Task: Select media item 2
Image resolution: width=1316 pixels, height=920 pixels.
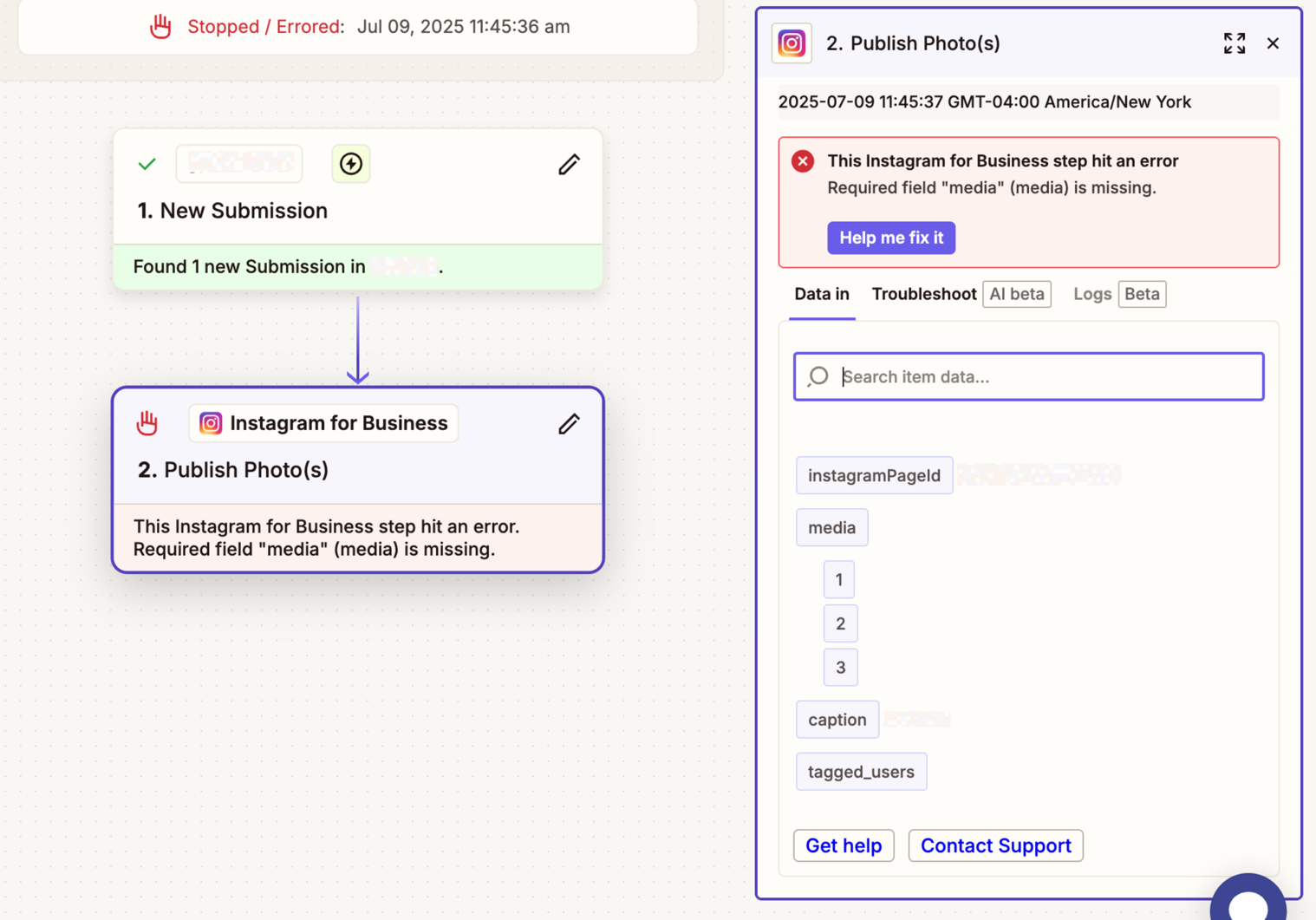Action: coord(840,623)
